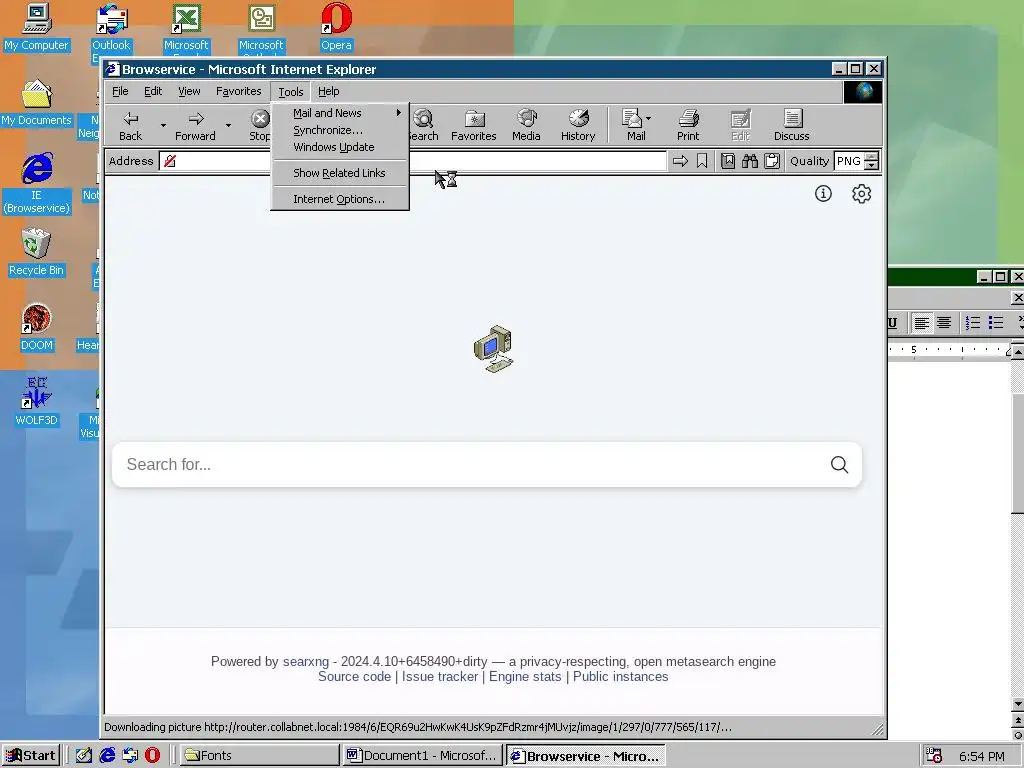The width and height of the screenshot is (1024, 768).
Task: Choose Internet Options from Tools menu
Action: pos(340,199)
